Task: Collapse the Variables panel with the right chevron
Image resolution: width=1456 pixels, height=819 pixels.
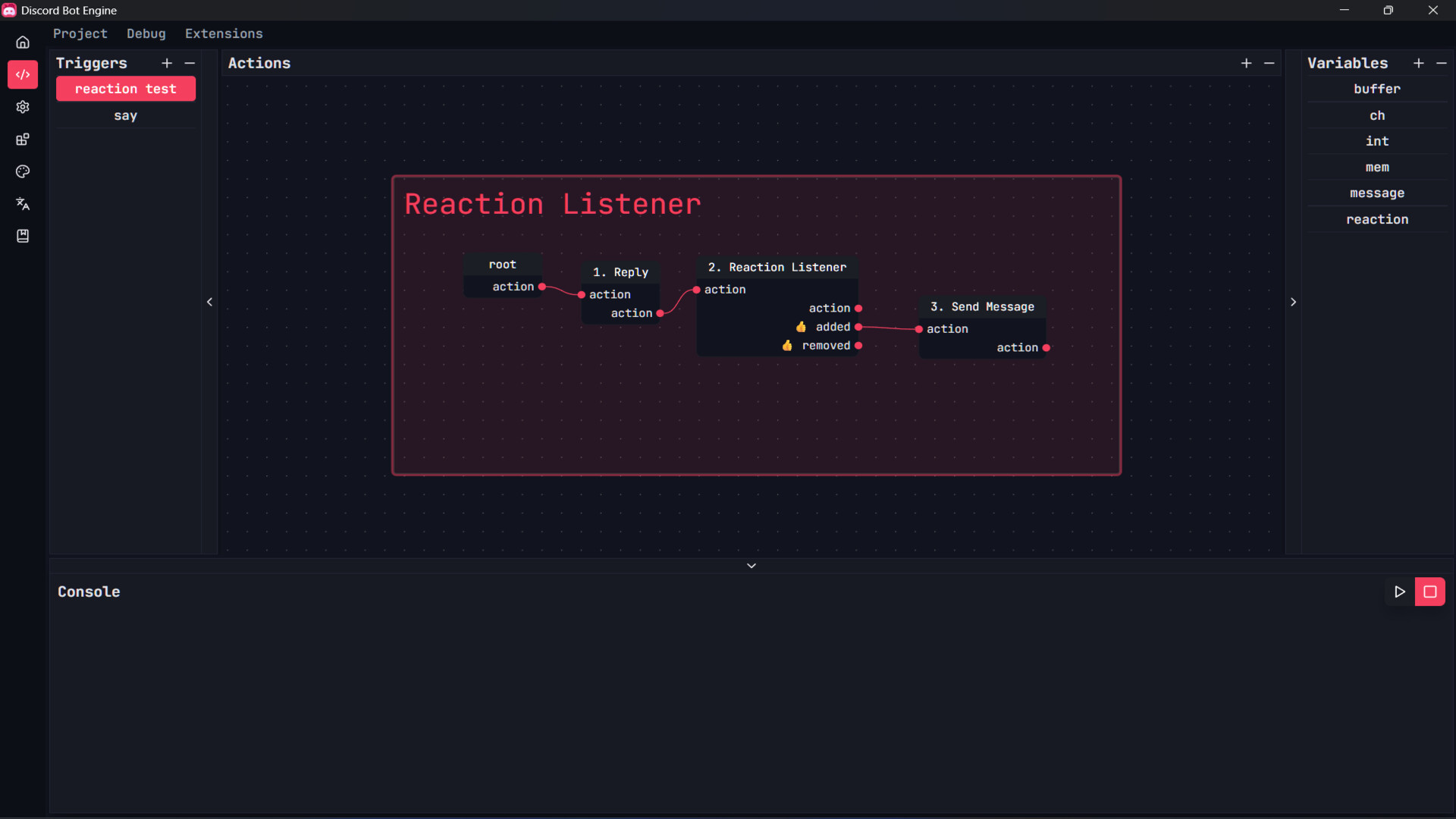Action: 1293,302
